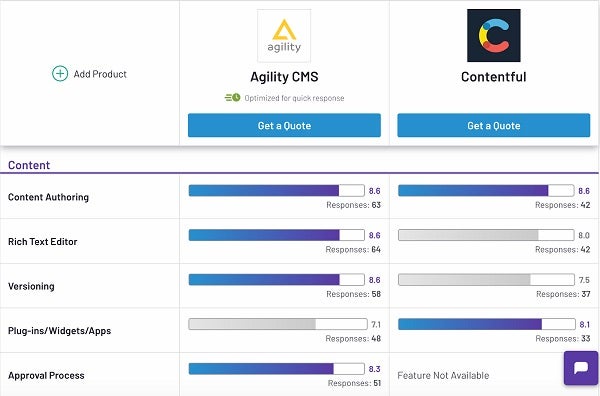Open the chat widget icon

click(x=581, y=368)
